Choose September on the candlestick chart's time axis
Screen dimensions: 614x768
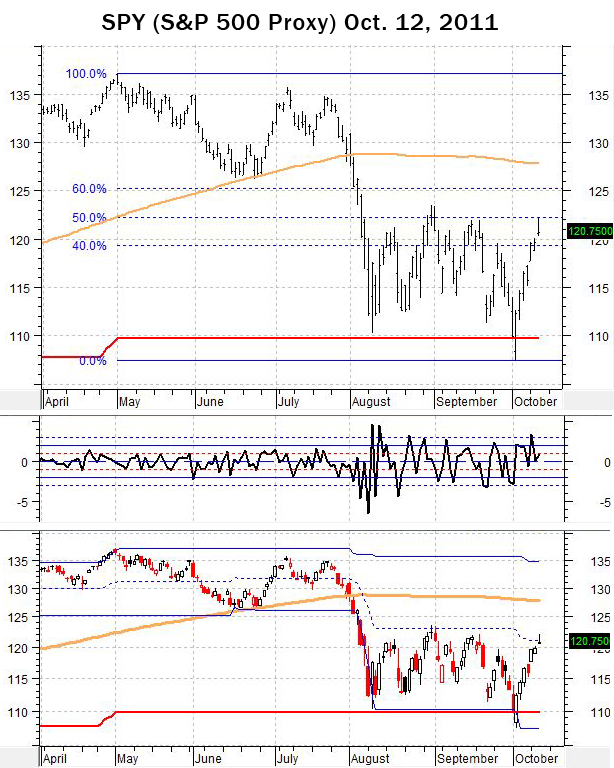[x=467, y=759]
